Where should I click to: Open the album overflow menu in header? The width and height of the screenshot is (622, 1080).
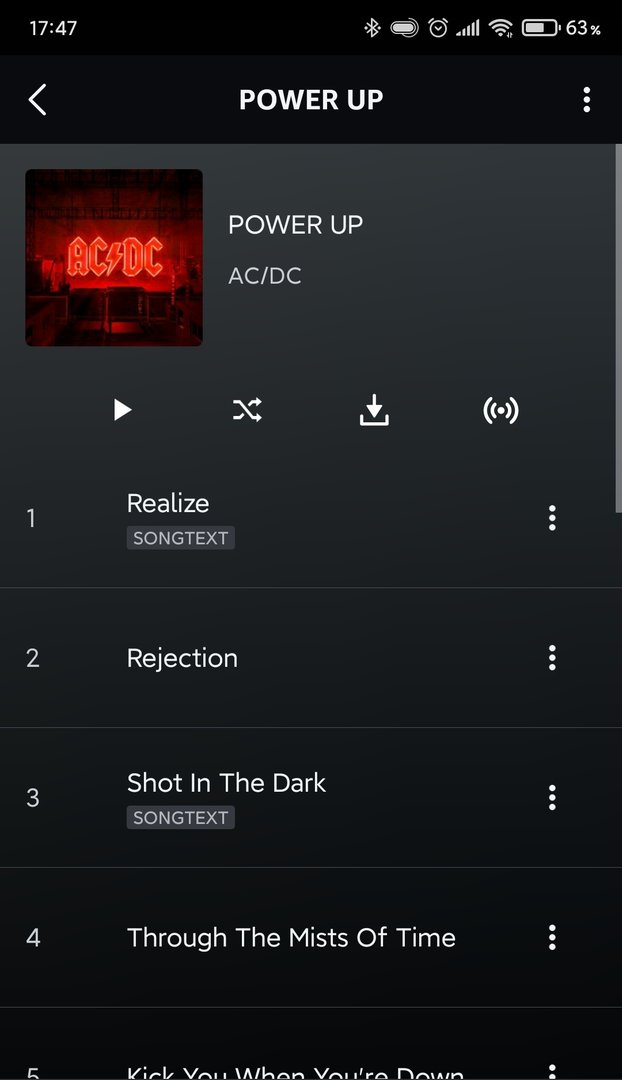[x=586, y=100]
